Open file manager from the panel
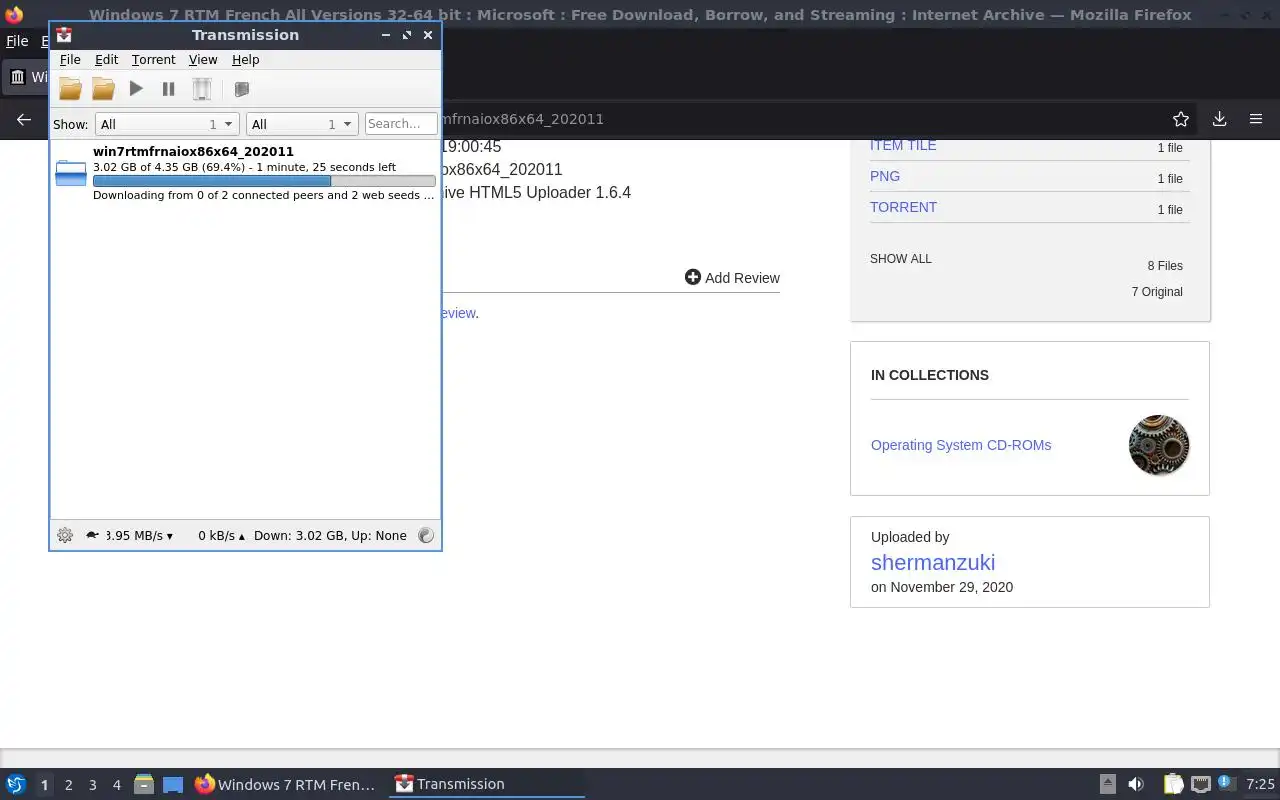1280x800 pixels. [144, 785]
